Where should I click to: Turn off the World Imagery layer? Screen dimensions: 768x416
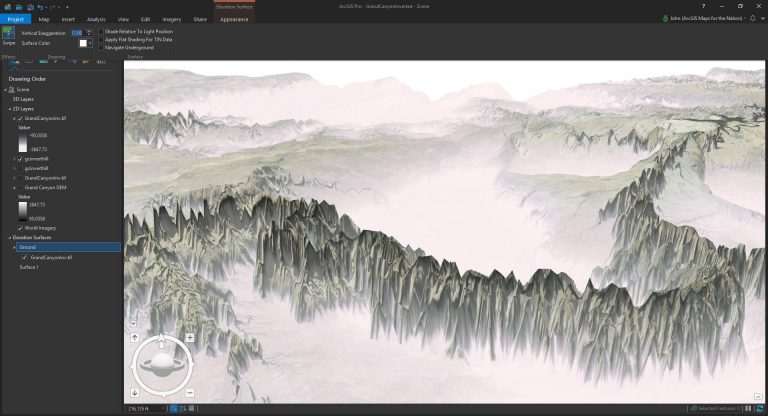point(20,228)
